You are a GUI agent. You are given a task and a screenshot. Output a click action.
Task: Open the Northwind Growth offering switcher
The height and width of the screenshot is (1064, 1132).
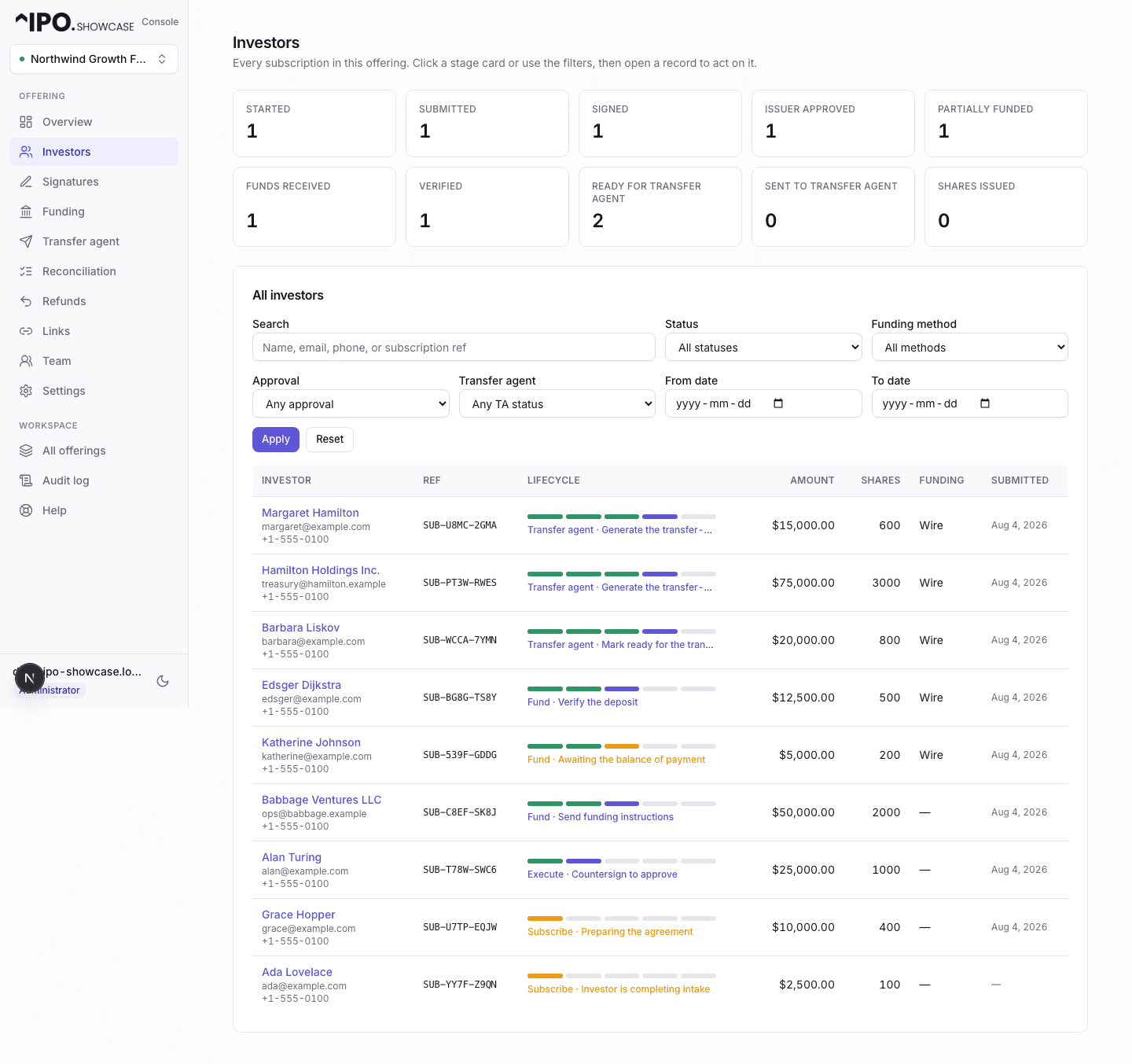coord(94,59)
